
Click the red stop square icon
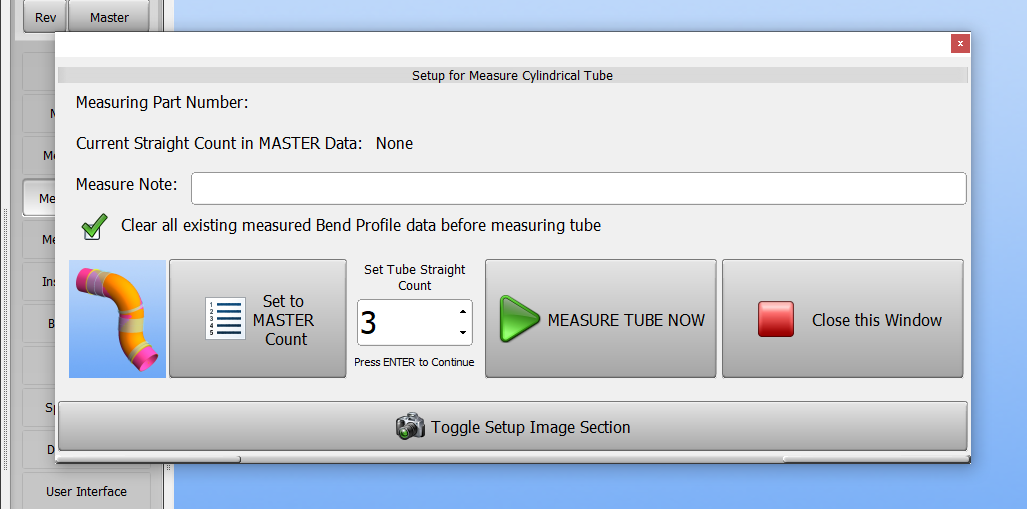coord(775,319)
